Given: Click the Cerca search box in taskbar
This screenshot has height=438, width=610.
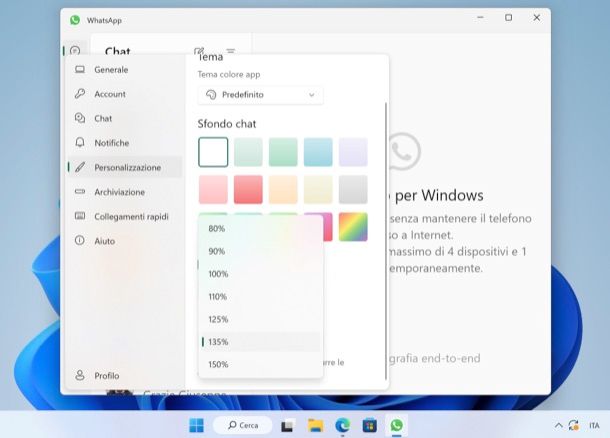Looking at the screenshot, I should click(243, 425).
